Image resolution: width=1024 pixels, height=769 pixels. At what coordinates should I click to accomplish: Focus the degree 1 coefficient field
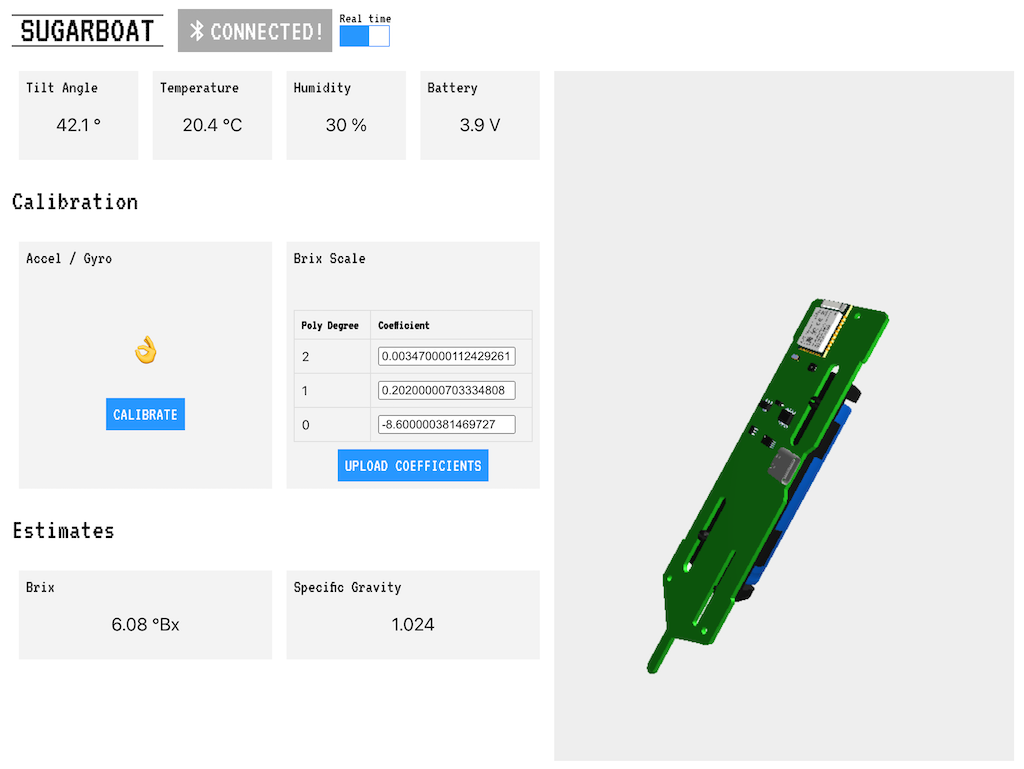(447, 390)
